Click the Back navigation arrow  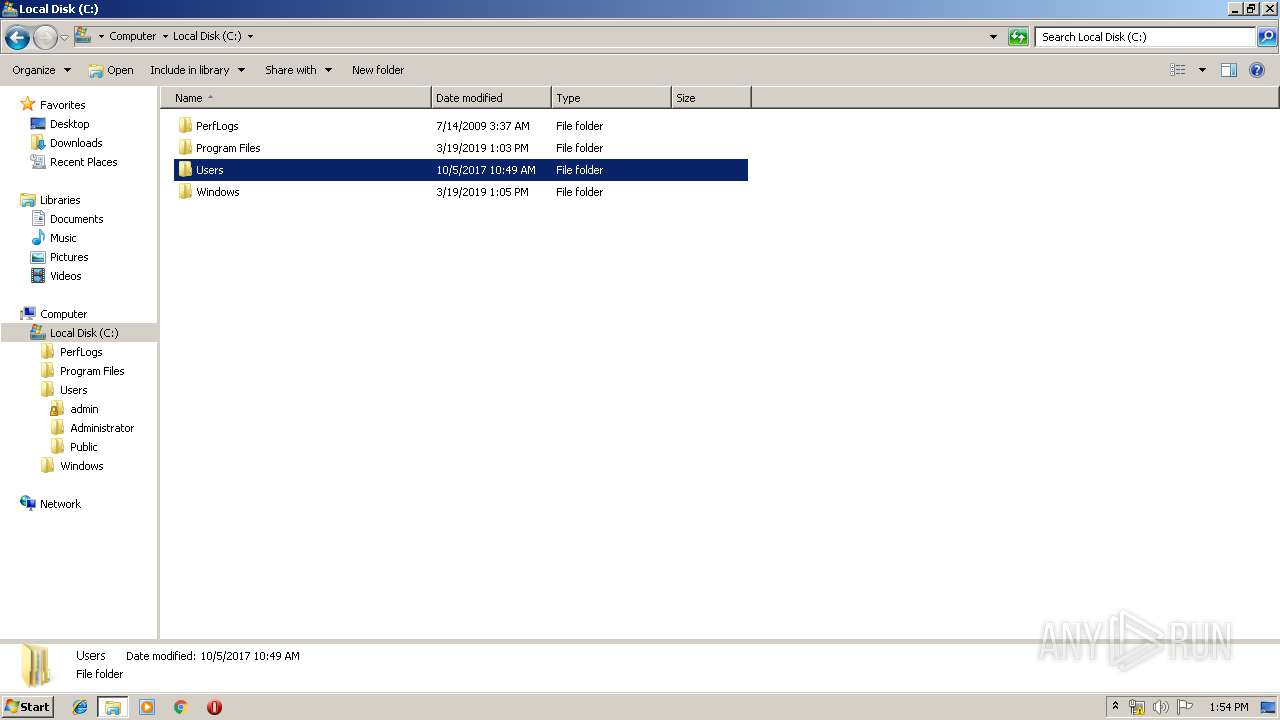(x=17, y=38)
